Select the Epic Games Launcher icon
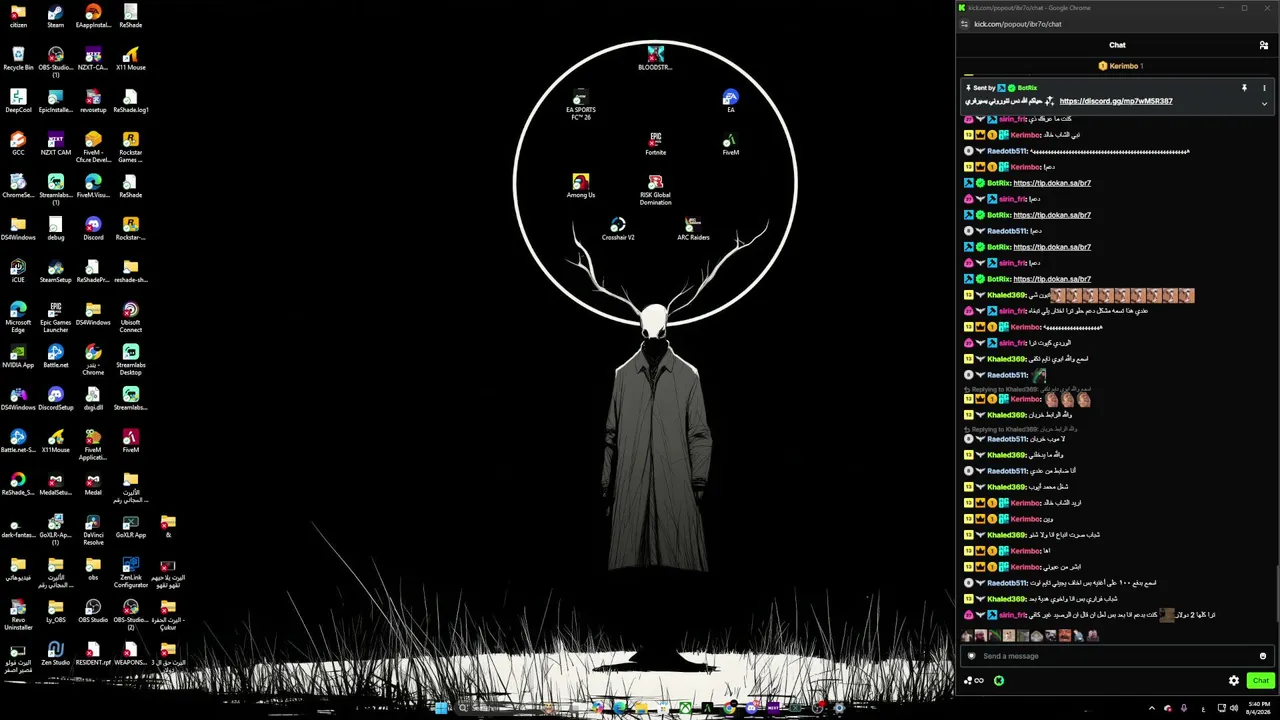This screenshot has width=1280, height=720. [x=55, y=317]
